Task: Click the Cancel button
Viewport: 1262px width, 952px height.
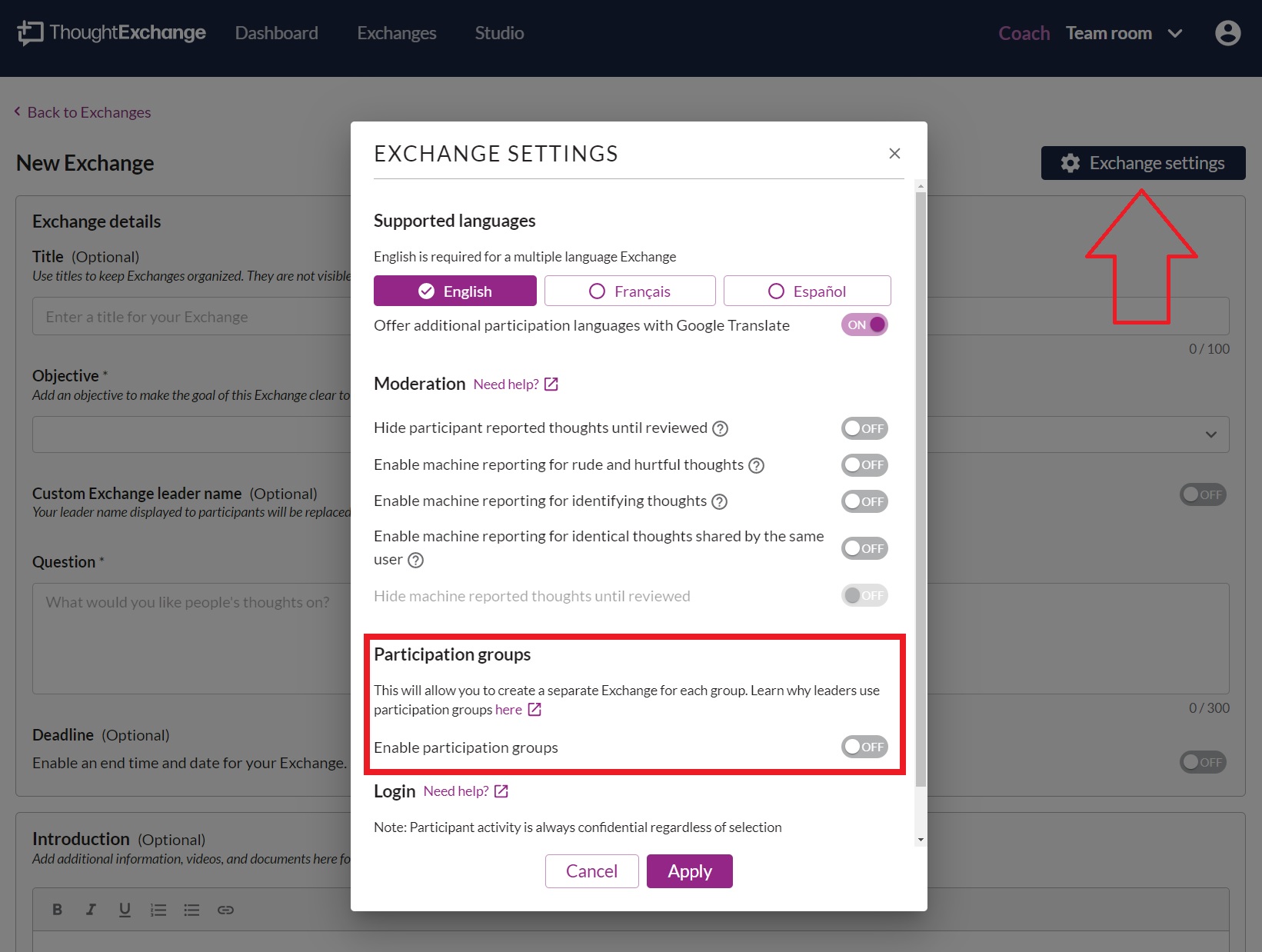Action: click(x=592, y=871)
